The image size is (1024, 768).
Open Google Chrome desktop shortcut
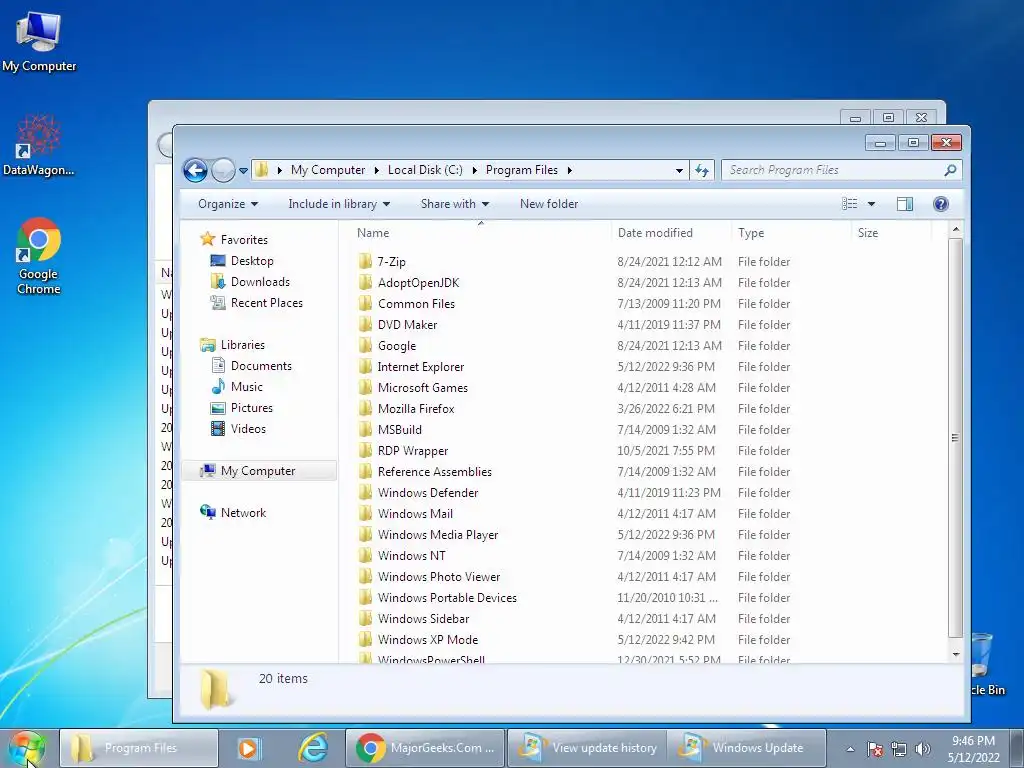point(39,256)
